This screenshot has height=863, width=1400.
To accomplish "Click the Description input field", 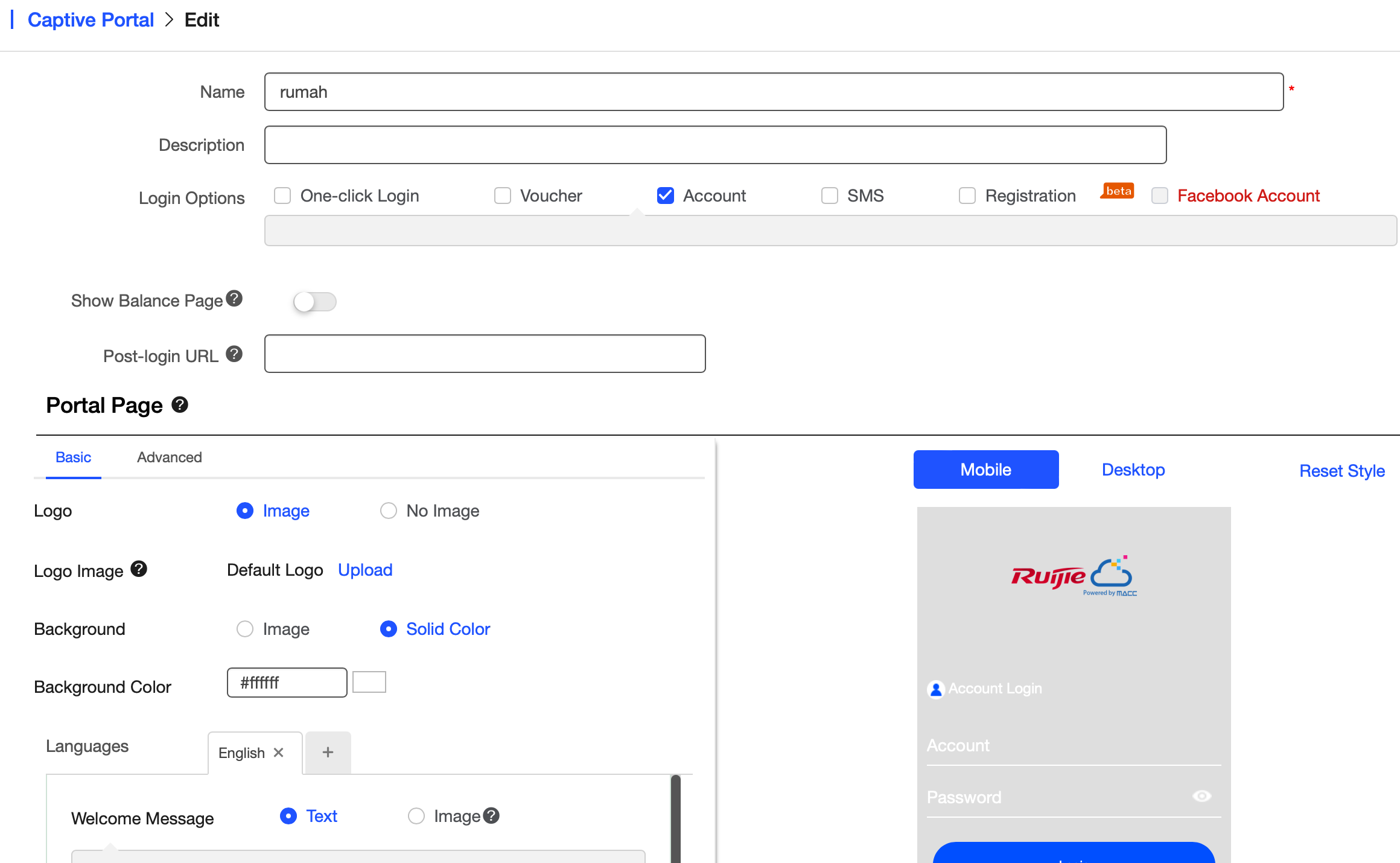I will [715, 145].
